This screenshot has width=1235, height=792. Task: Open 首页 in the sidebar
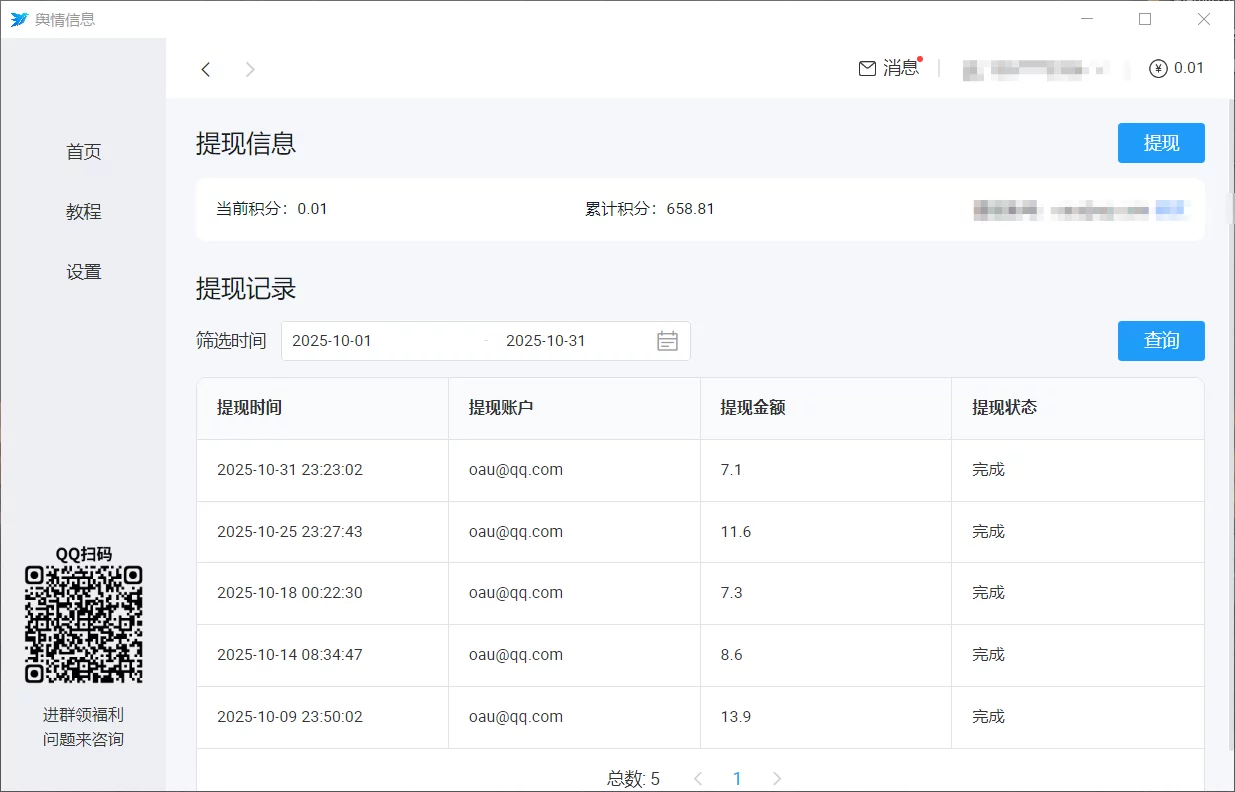pos(84,152)
